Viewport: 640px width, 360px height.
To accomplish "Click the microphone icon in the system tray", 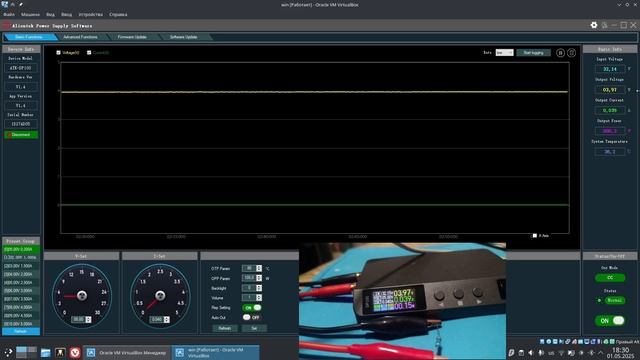I will pos(541,353).
